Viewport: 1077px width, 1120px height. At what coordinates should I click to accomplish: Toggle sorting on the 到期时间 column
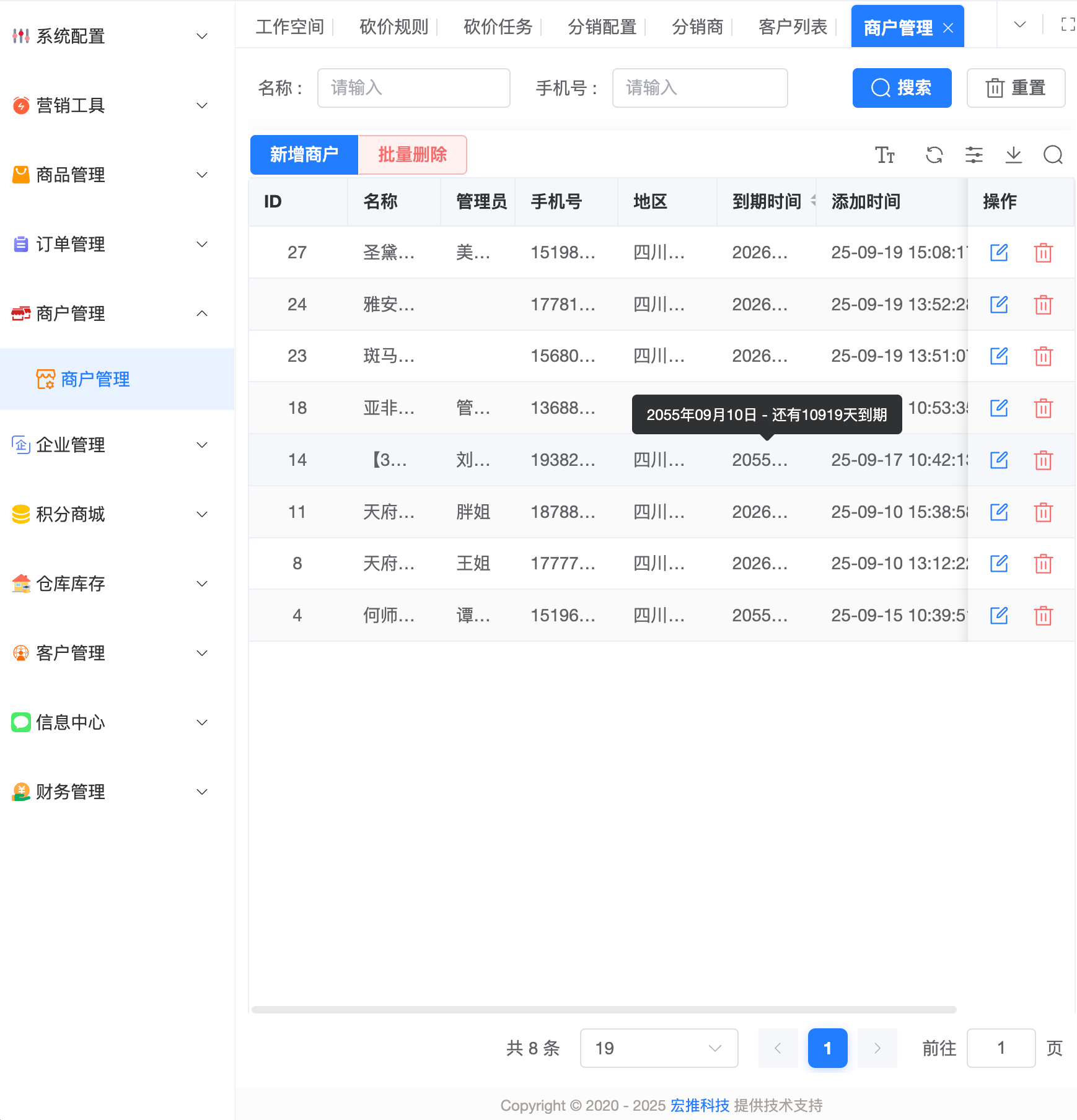click(814, 201)
